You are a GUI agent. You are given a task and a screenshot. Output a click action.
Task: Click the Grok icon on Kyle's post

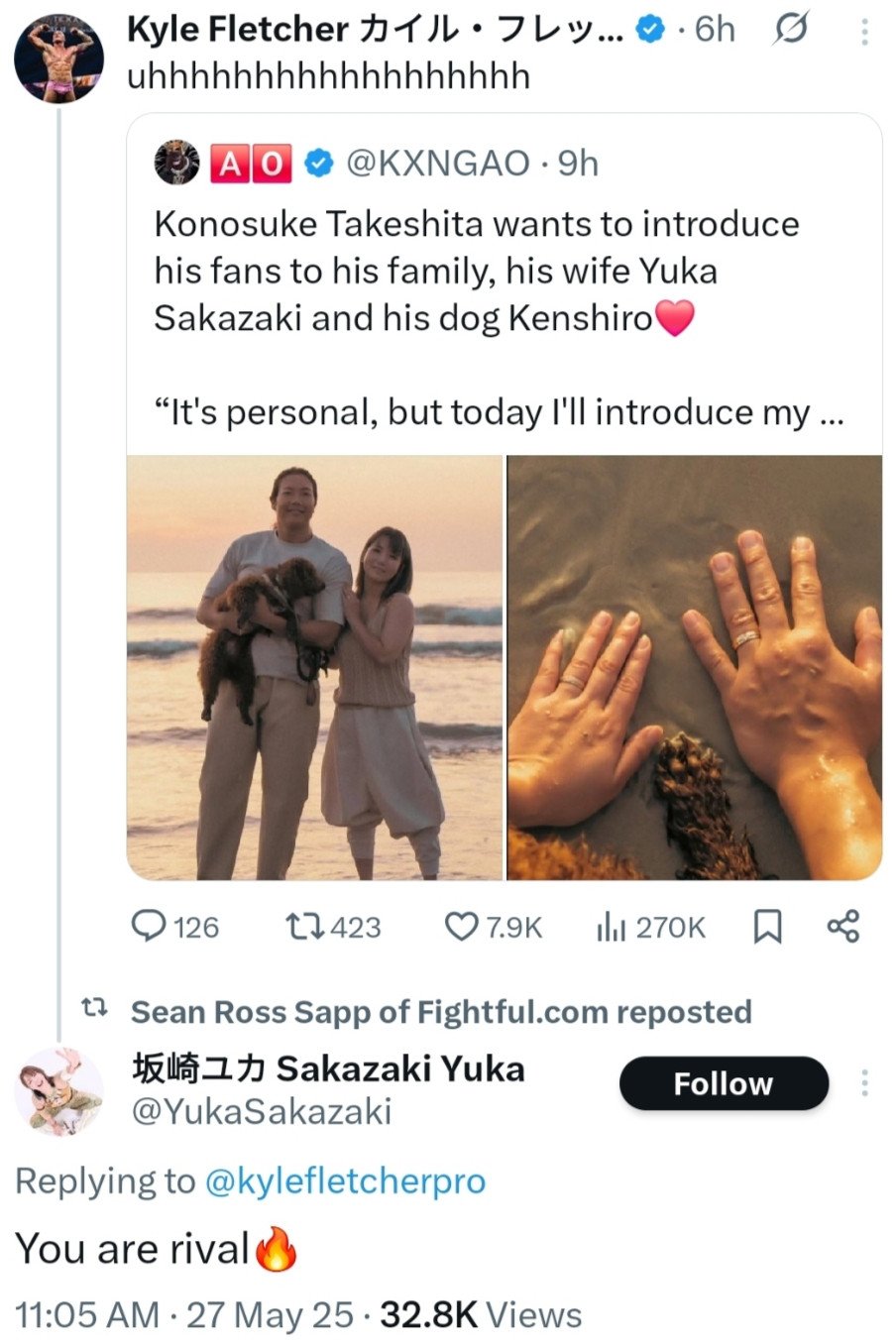pyautogui.click(x=789, y=30)
